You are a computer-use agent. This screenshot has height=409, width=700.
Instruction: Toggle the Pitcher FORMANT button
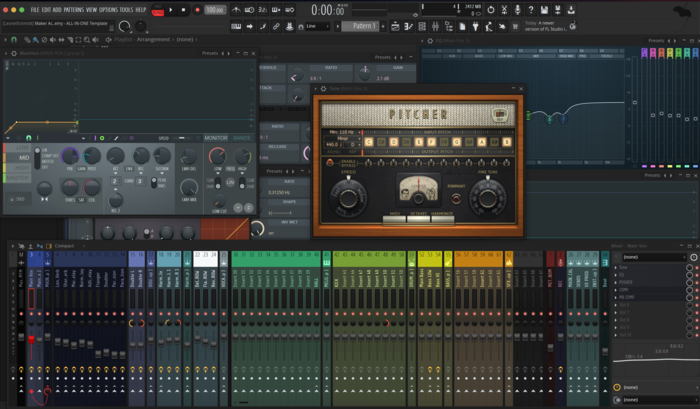[x=456, y=198]
